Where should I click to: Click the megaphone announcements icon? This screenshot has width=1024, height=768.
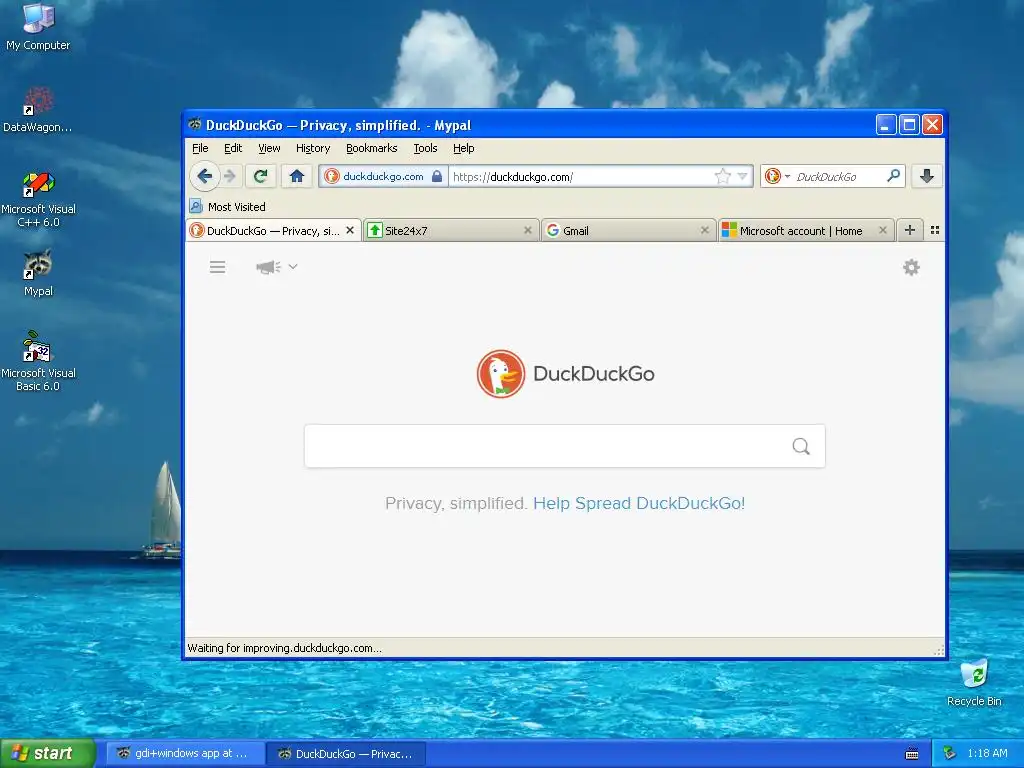(268, 267)
